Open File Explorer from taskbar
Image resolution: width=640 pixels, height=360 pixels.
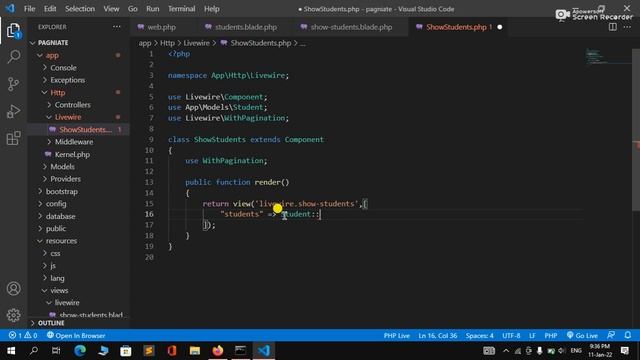[x=195, y=351]
